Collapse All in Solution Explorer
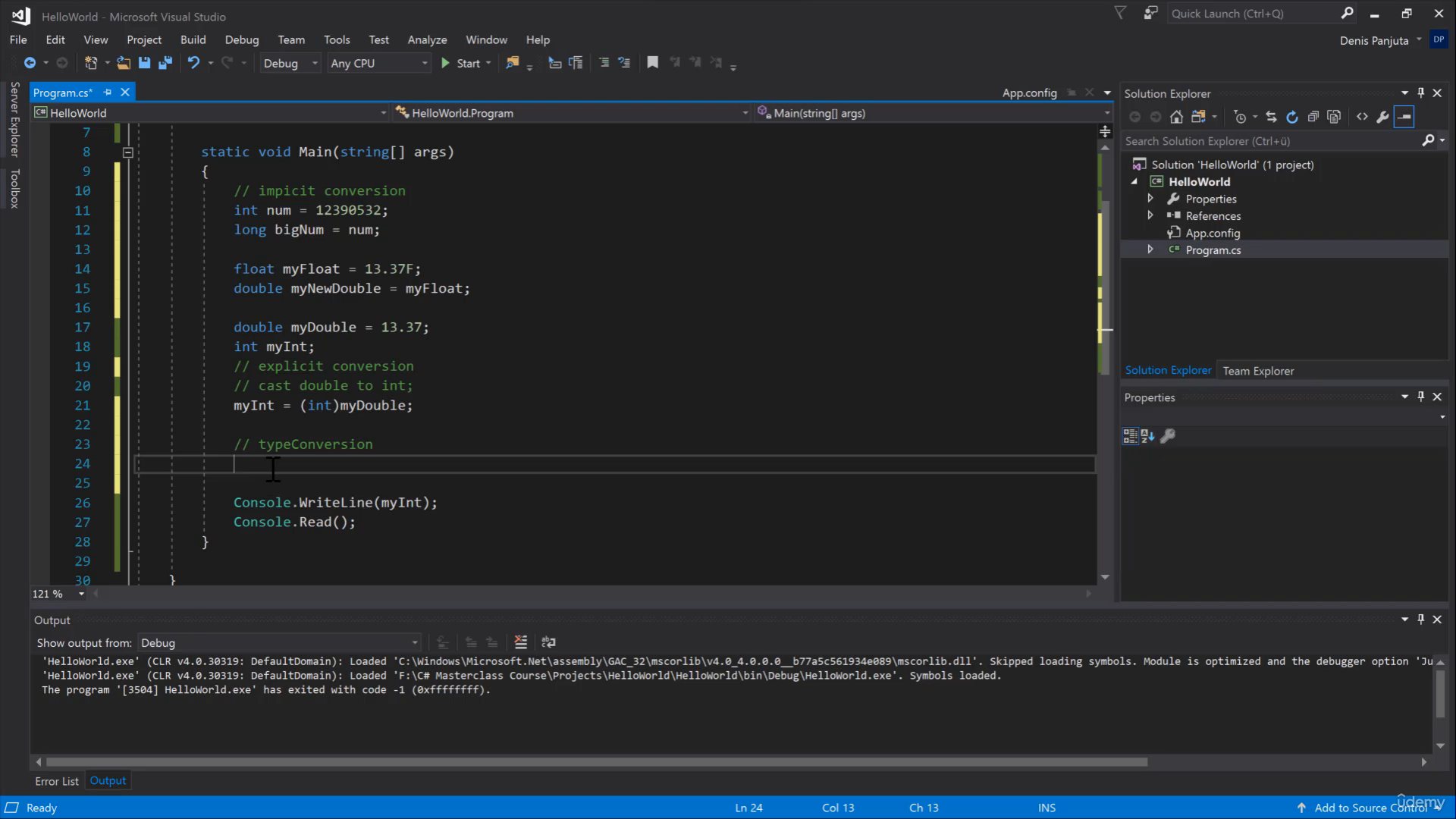 (1313, 117)
